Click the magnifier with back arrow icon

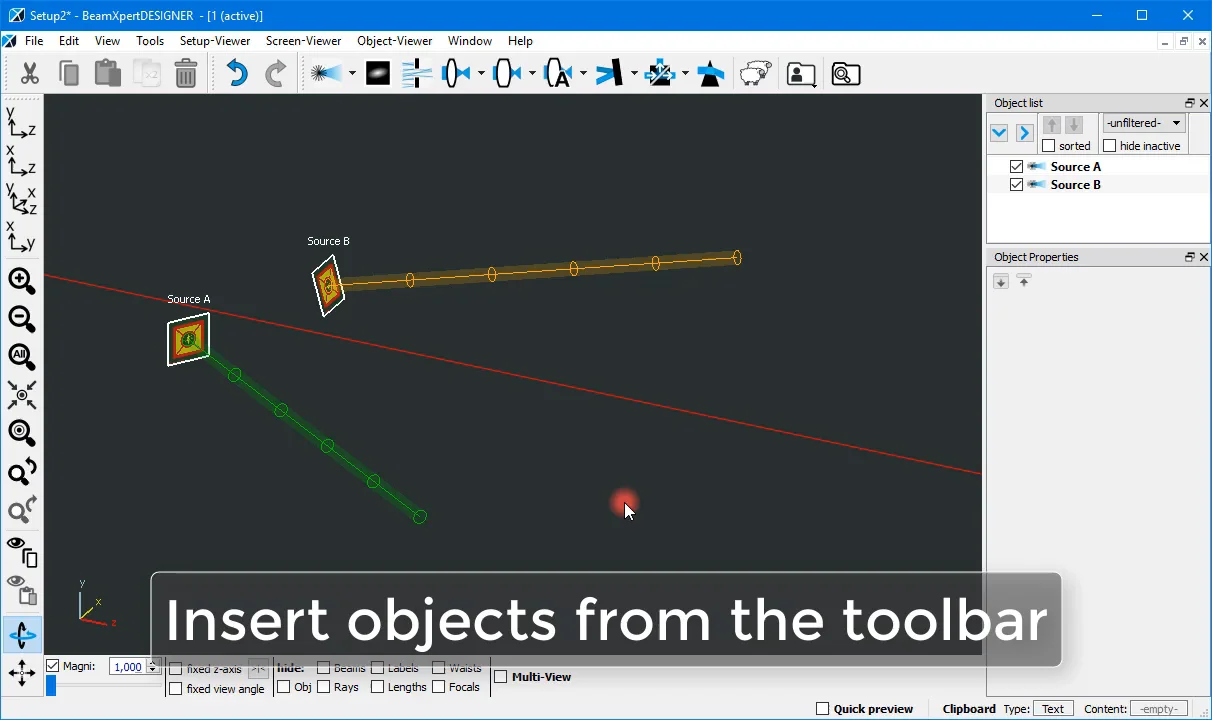[22, 471]
